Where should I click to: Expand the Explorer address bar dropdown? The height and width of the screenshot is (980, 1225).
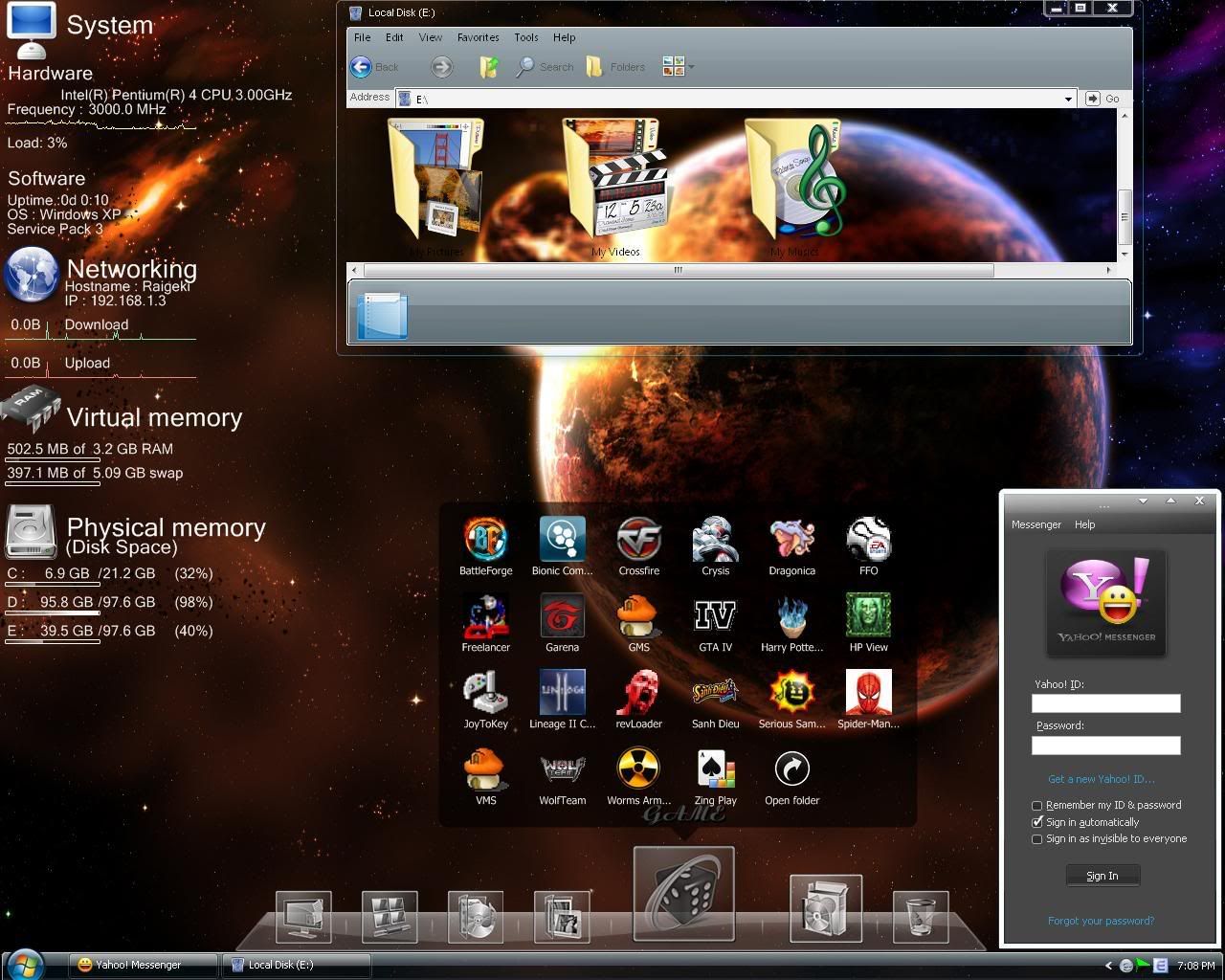pyautogui.click(x=1068, y=99)
